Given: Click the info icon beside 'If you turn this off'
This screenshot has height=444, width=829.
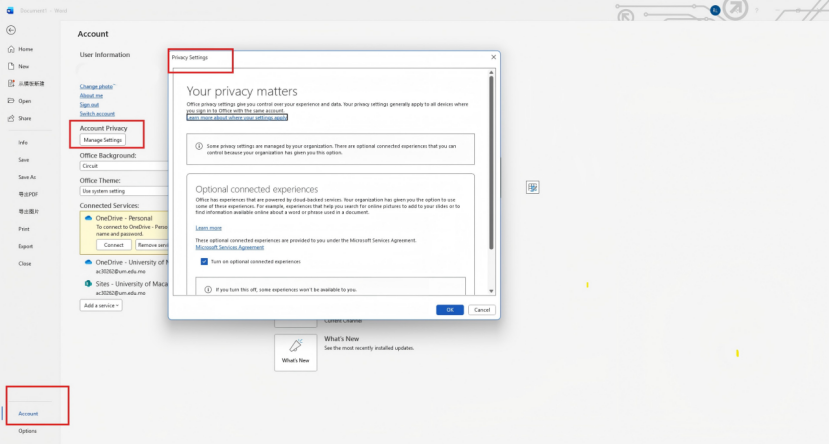Looking at the screenshot, I should click(208, 290).
